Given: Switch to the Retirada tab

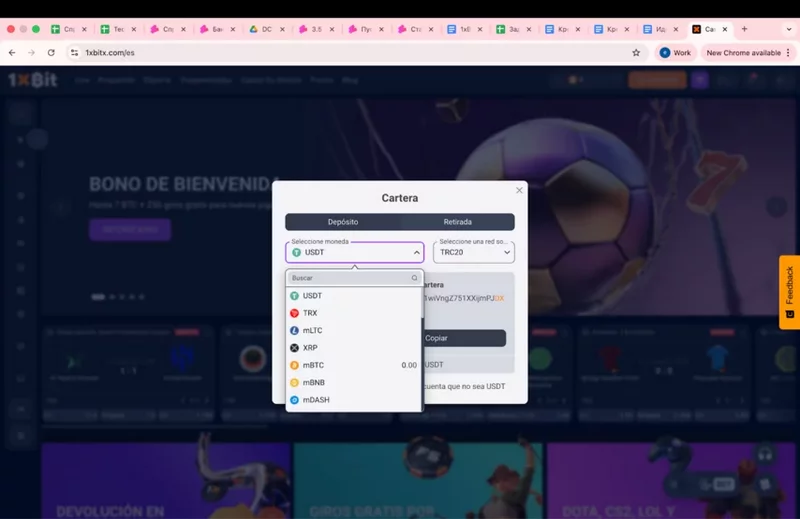Looking at the screenshot, I should tap(457, 222).
